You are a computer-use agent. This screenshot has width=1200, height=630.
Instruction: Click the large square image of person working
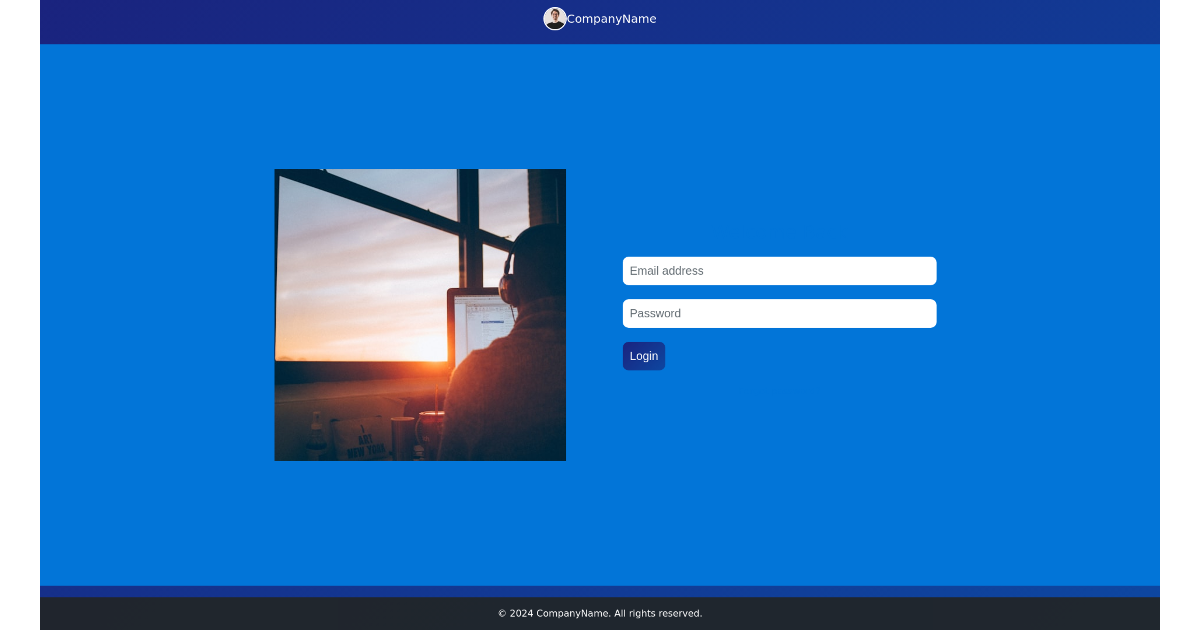(419, 314)
